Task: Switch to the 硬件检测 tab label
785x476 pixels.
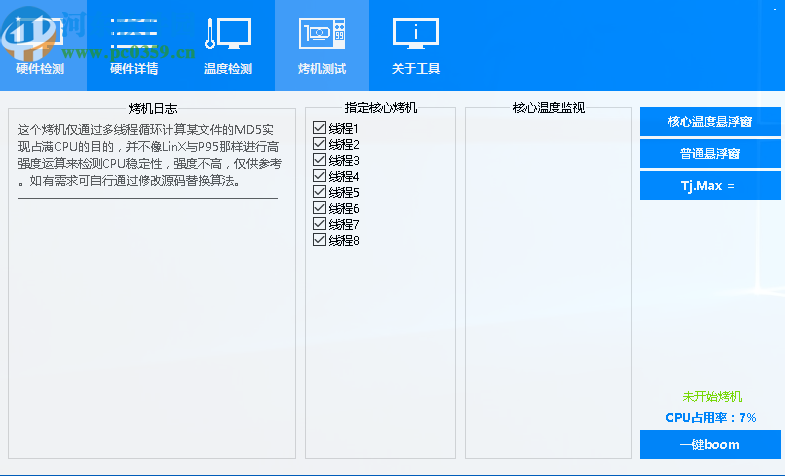Action: (40, 69)
